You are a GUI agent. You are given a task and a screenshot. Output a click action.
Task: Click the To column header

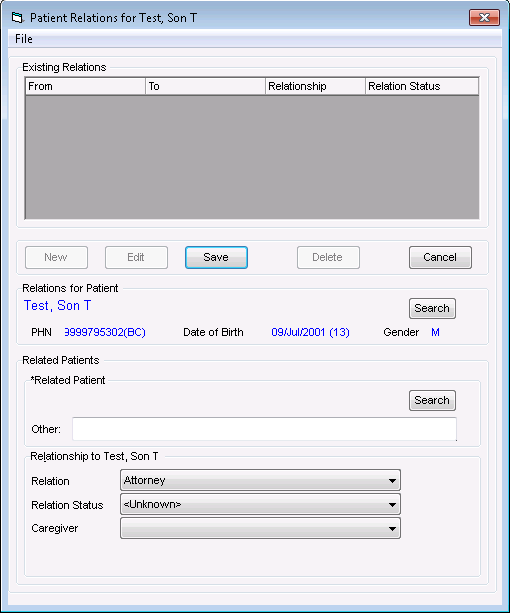click(x=205, y=86)
